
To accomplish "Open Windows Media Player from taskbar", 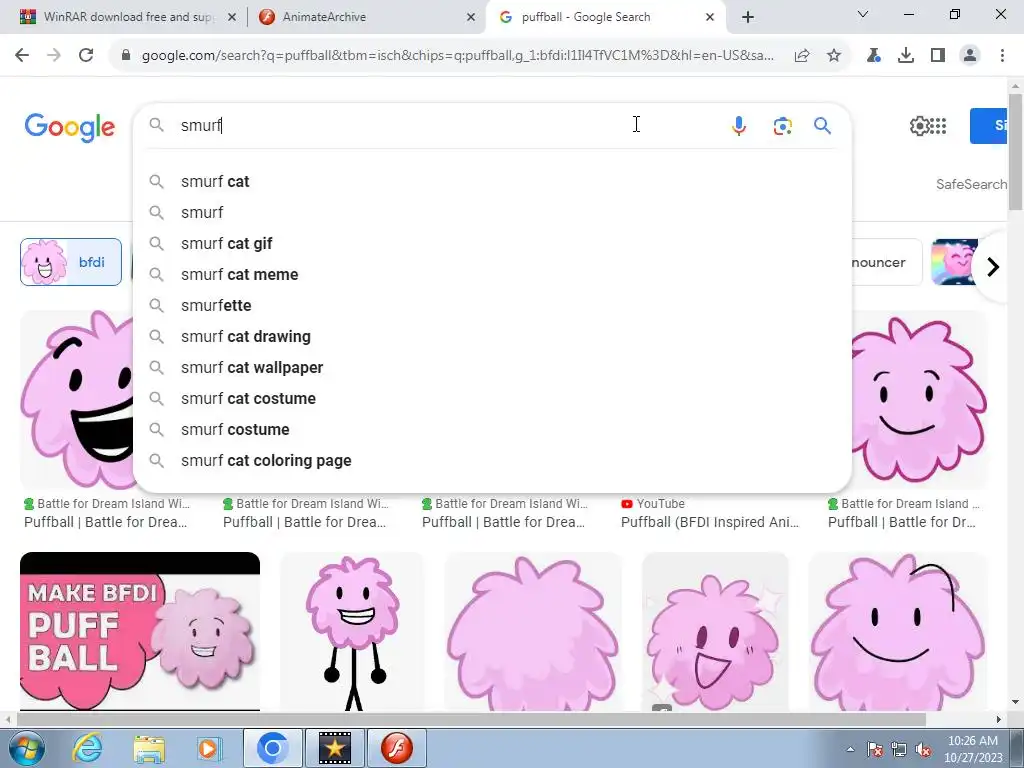I will tap(210, 748).
